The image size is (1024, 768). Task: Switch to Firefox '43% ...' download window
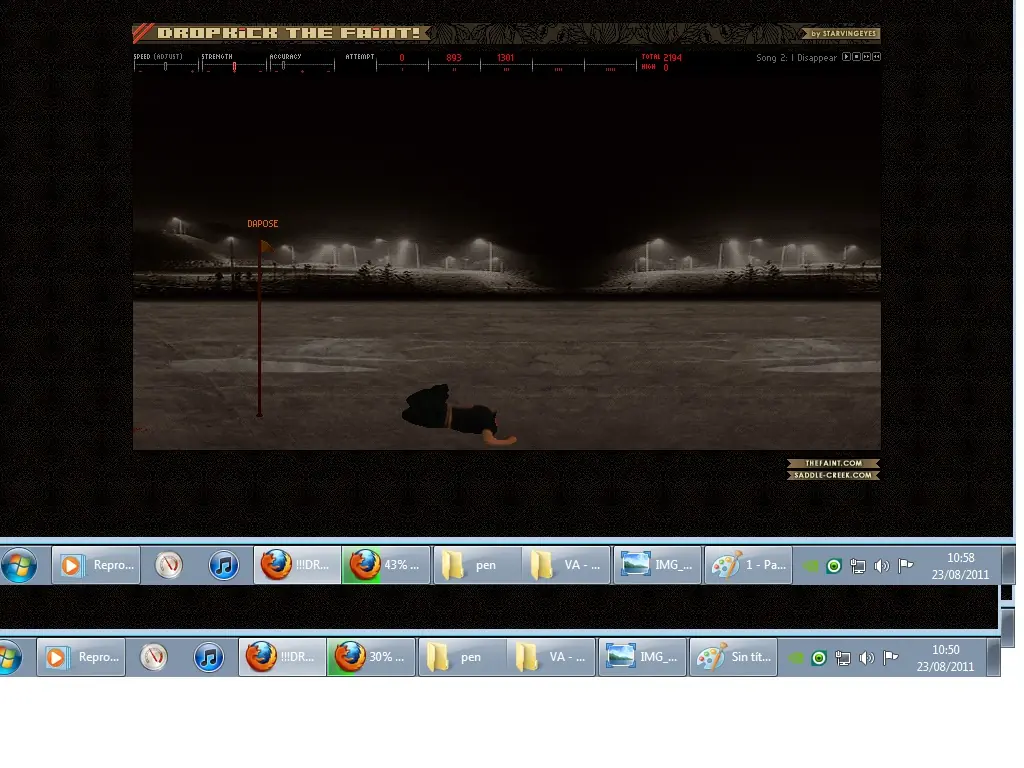386,565
